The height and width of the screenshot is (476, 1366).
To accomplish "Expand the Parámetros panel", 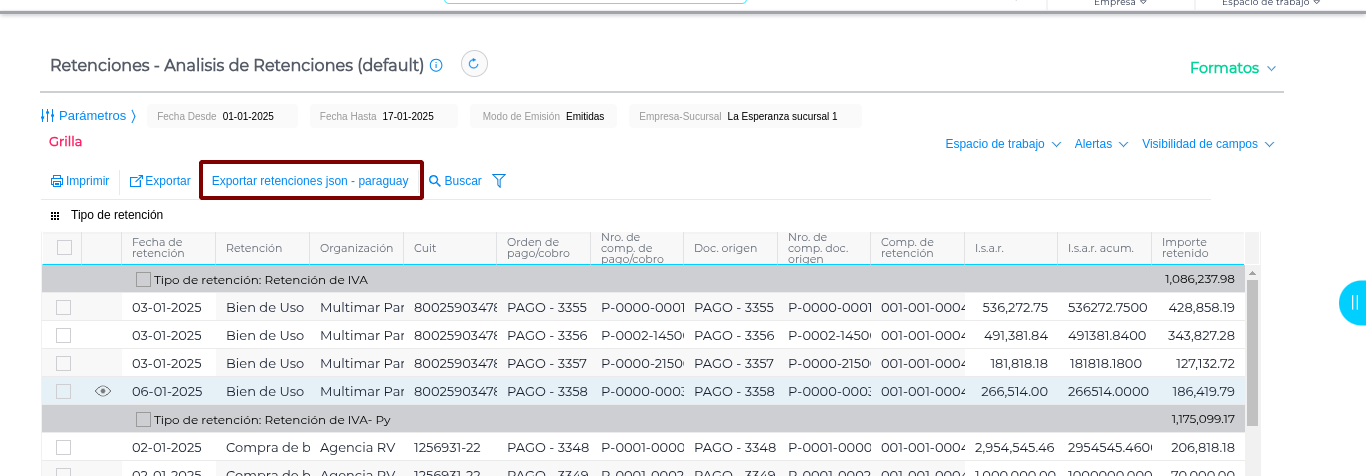I will [88, 116].
